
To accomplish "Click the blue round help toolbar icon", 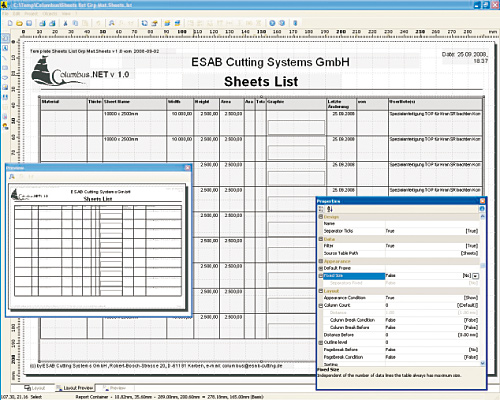I will coord(272,23).
